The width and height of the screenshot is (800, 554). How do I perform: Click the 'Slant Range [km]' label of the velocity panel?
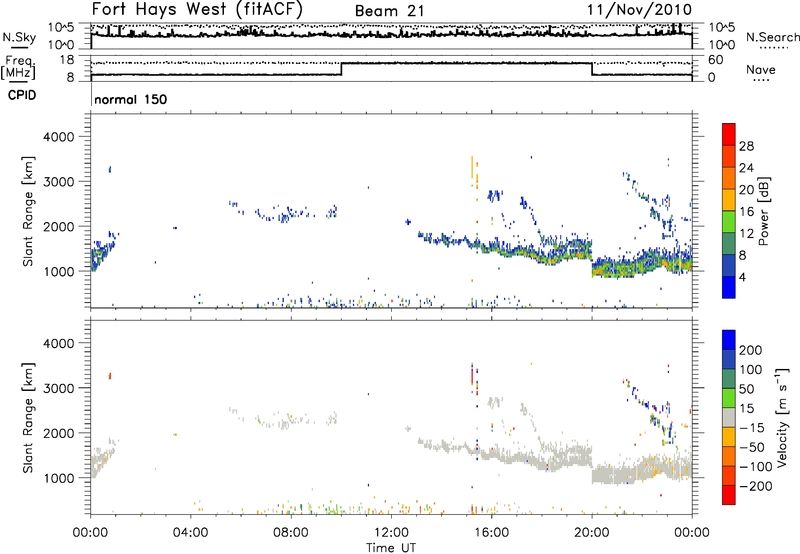tap(28, 418)
